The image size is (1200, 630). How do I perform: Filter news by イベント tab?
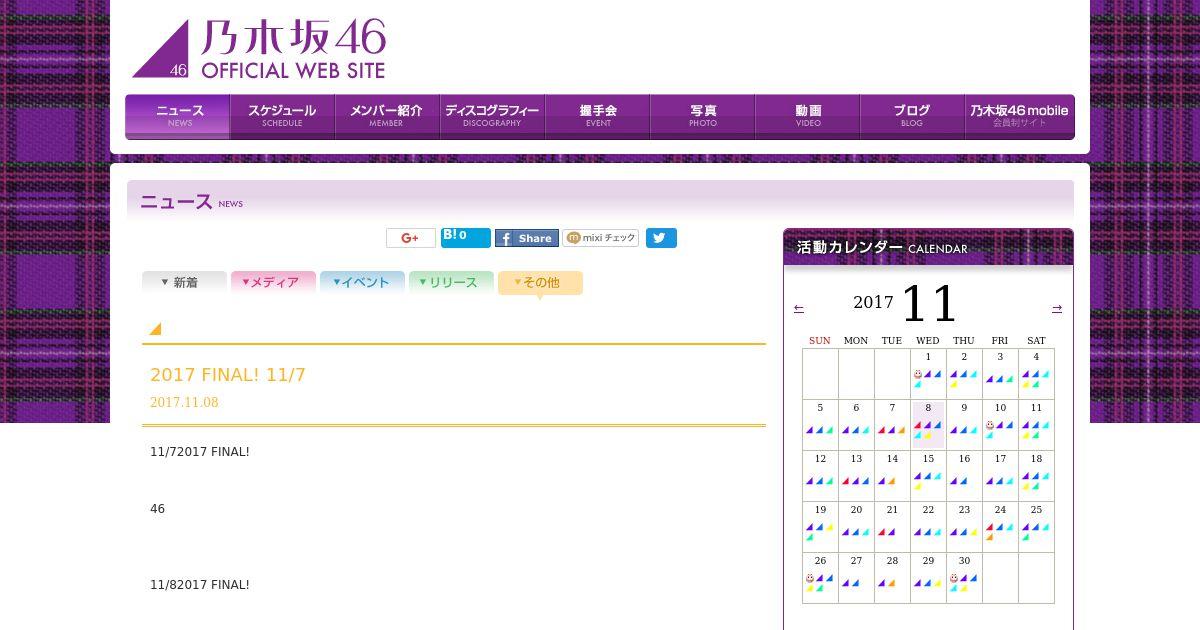tap(362, 282)
